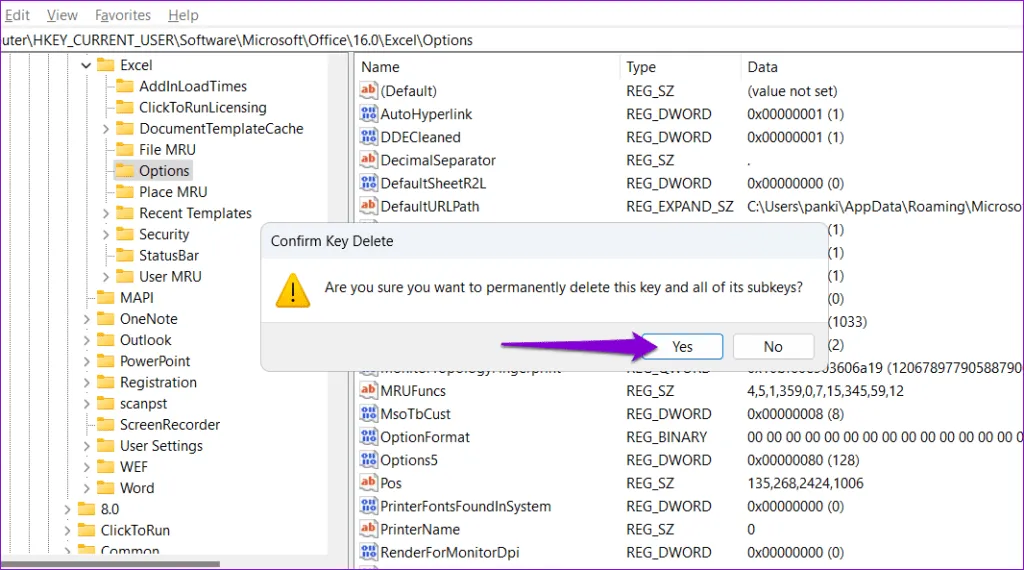Select the MRUFuncs value icon
The height and width of the screenshot is (570, 1024).
(x=369, y=391)
